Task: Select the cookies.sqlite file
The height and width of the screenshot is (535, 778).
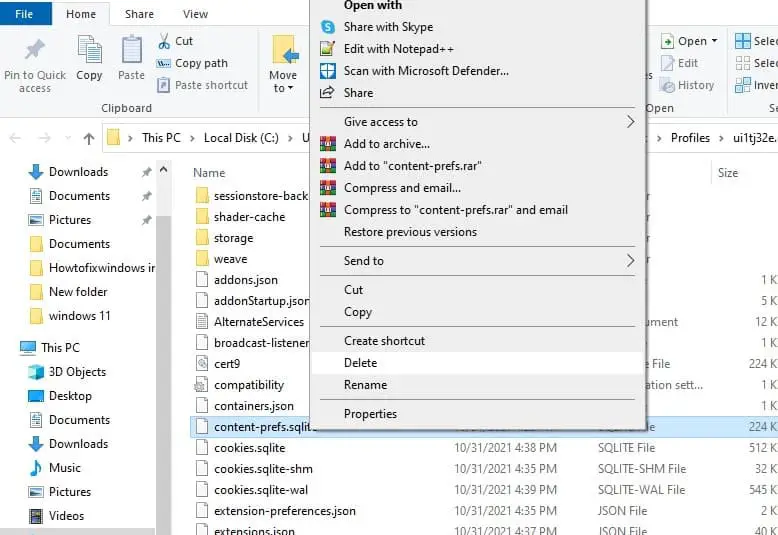Action: 249,448
